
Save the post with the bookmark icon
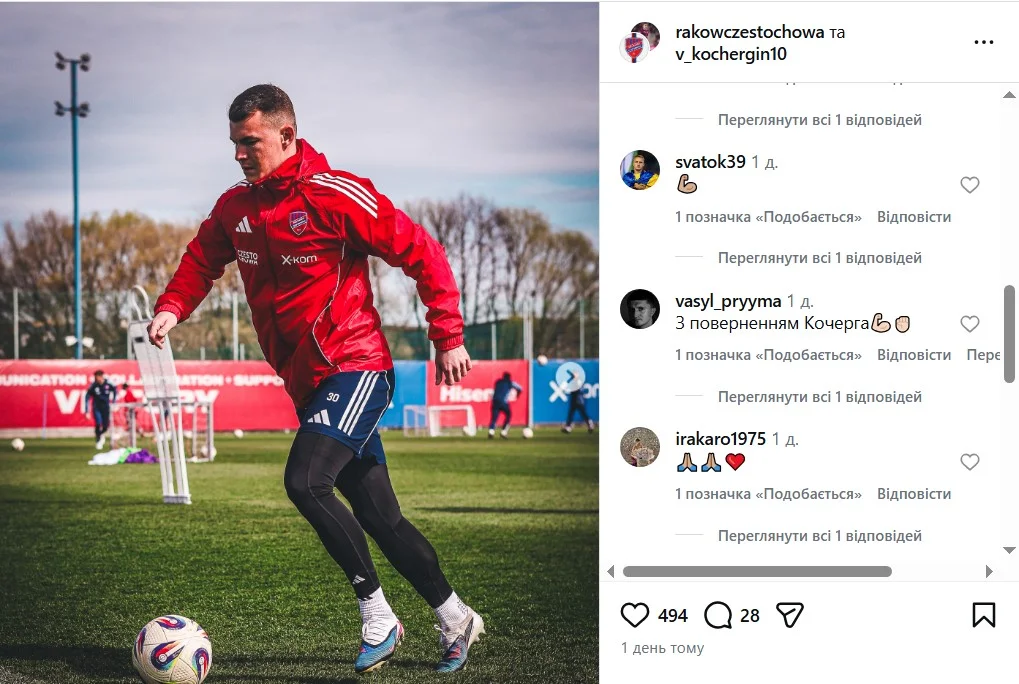coord(983,614)
